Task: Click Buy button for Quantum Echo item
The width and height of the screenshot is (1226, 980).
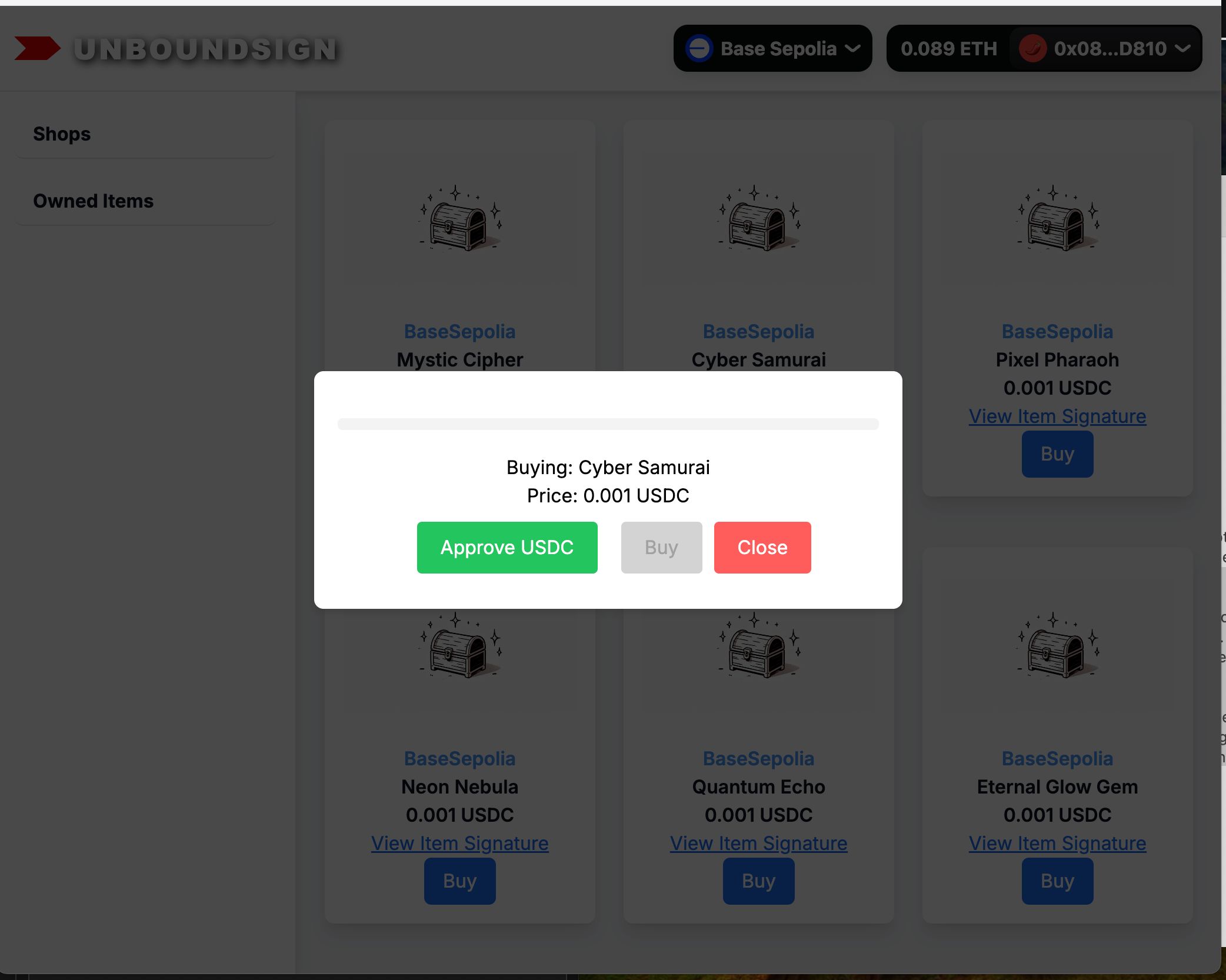Action: pyautogui.click(x=759, y=880)
